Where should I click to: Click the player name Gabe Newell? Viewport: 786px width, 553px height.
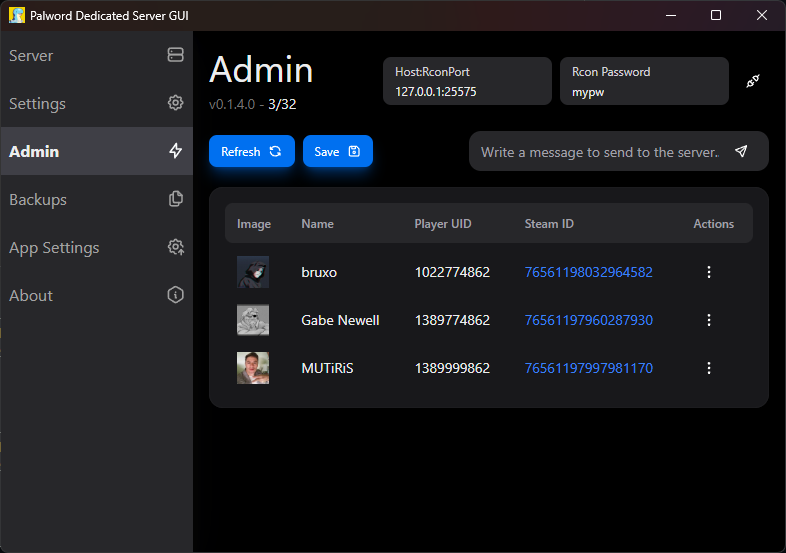340,320
